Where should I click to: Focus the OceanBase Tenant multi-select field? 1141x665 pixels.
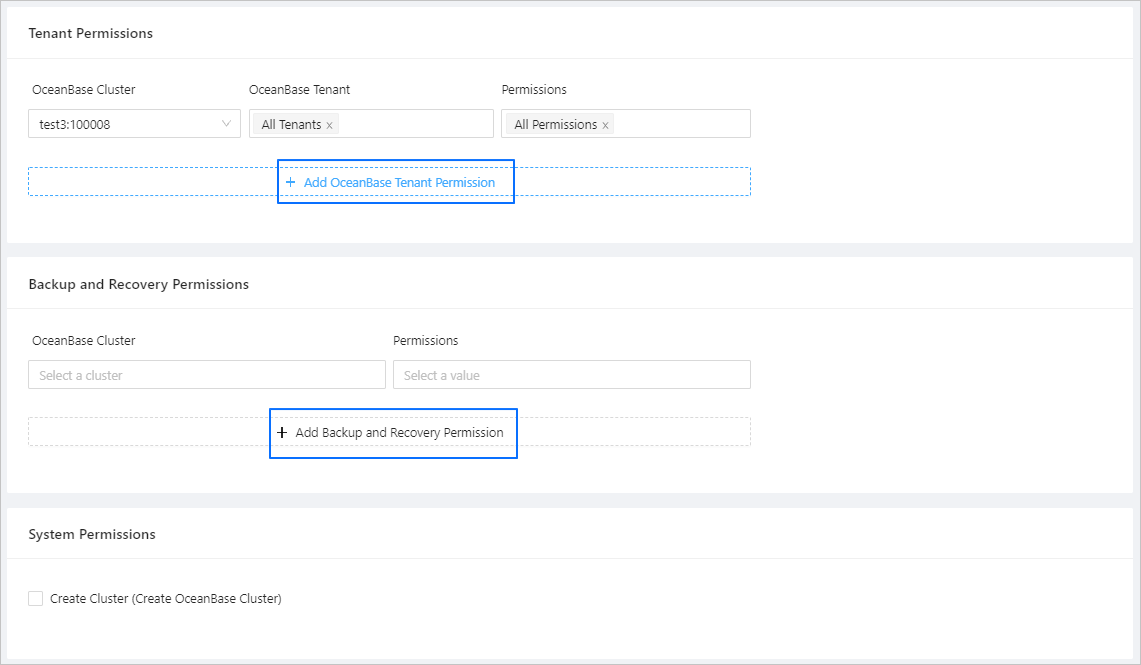tap(415, 124)
